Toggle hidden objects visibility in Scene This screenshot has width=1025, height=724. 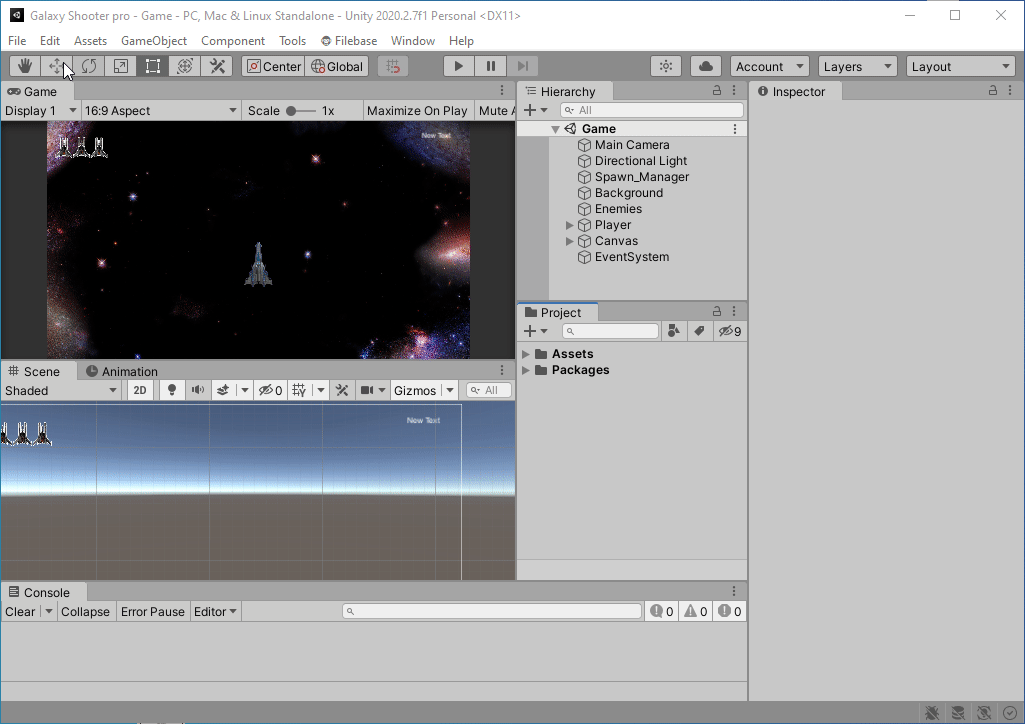[270, 390]
